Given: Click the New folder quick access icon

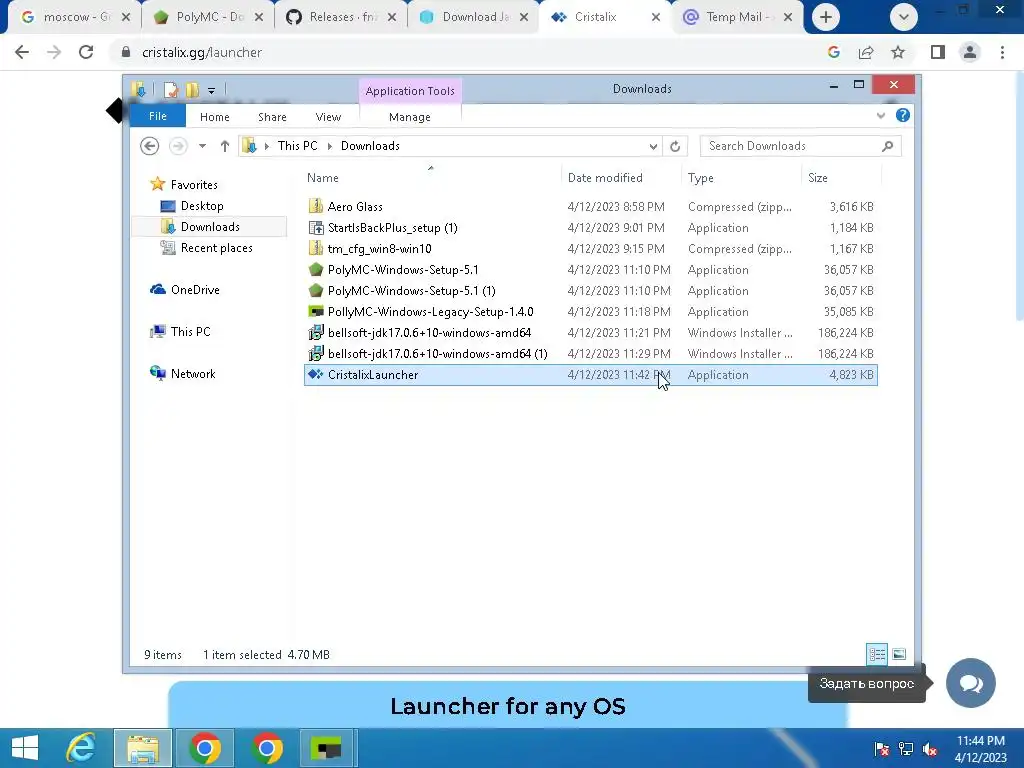Looking at the screenshot, I should tap(192, 90).
